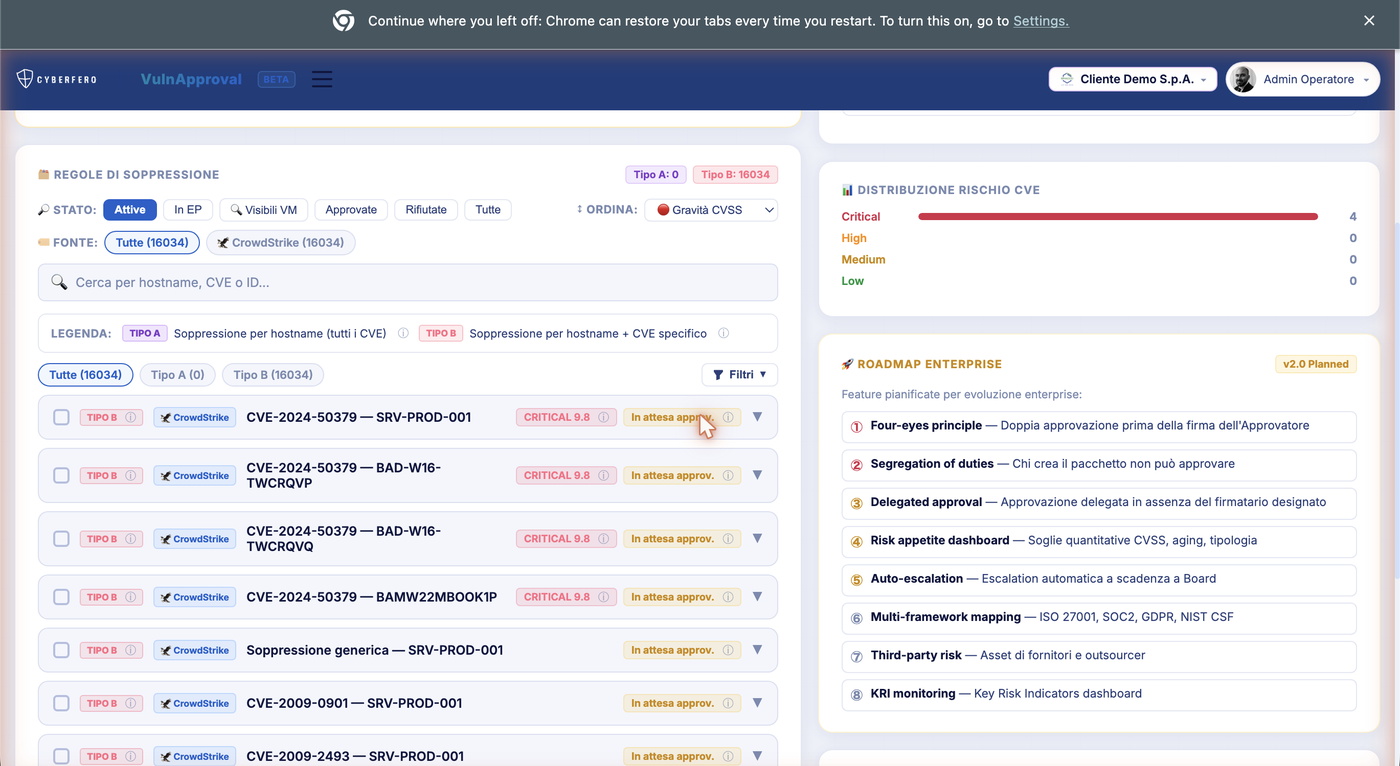
Task: Click the Cyberfero shield logo
Action: pyautogui.click(x=26, y=79)
